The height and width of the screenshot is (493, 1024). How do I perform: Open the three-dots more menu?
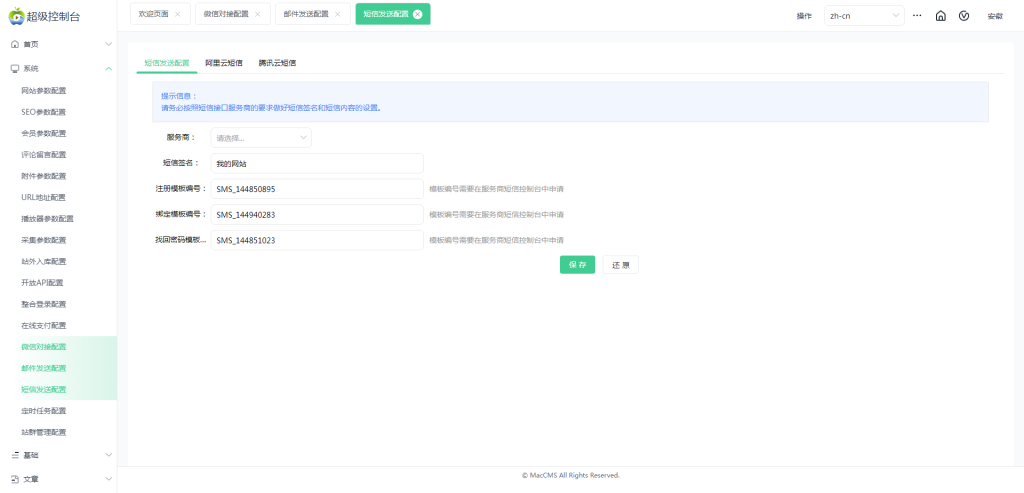point(917,16)
